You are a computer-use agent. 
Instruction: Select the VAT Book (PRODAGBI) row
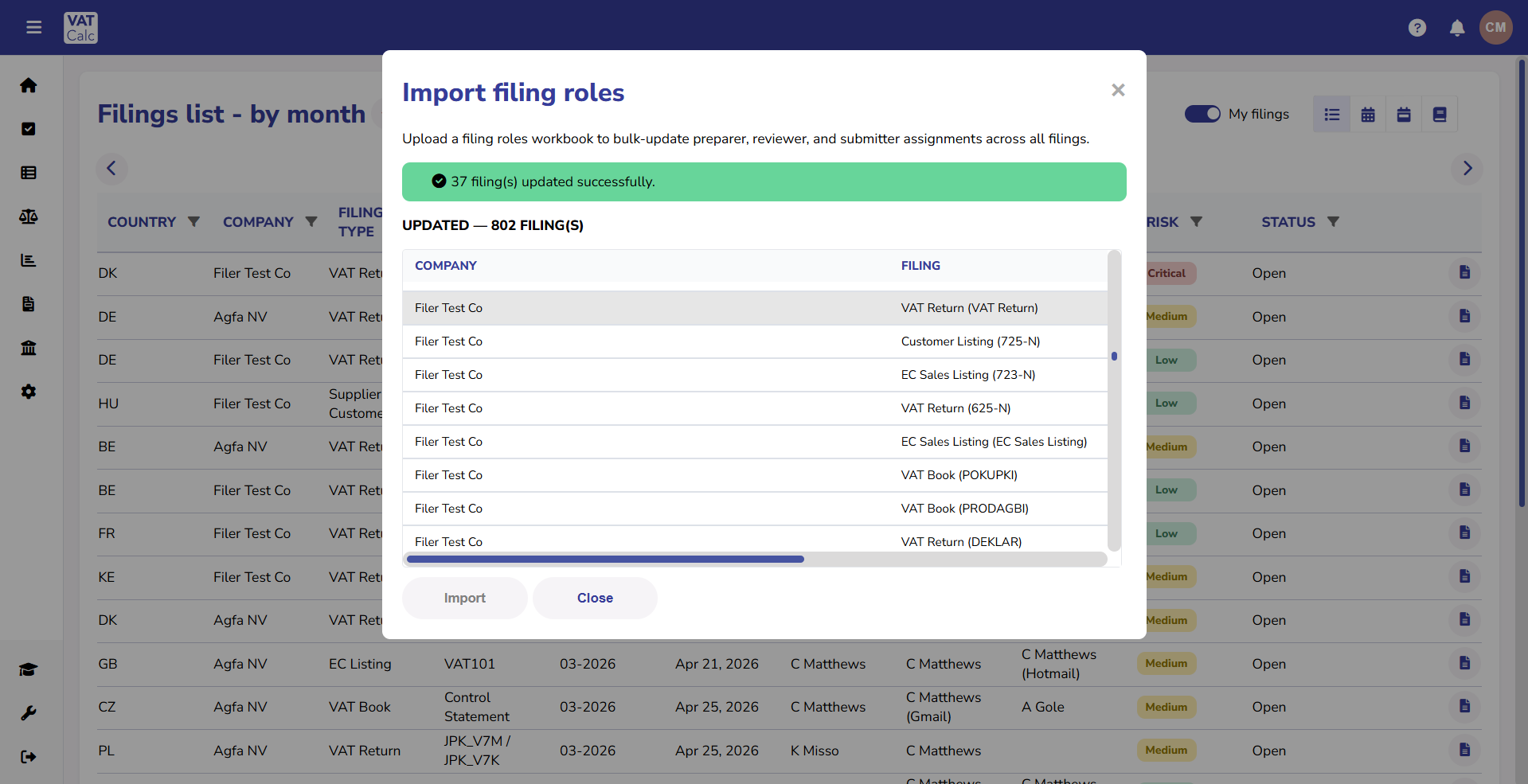point(755,509)
